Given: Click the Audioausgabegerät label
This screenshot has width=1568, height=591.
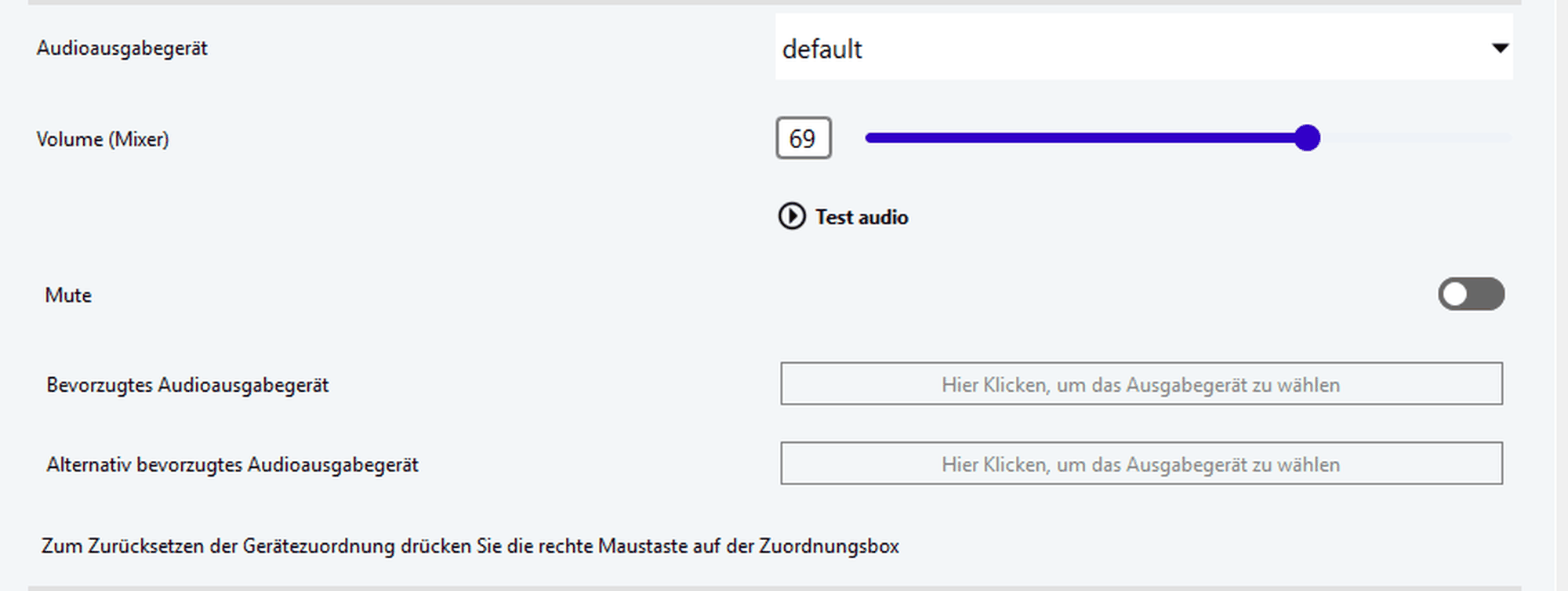Looking at the screenshot, I should pyautogui.click(x=122, y=49).
